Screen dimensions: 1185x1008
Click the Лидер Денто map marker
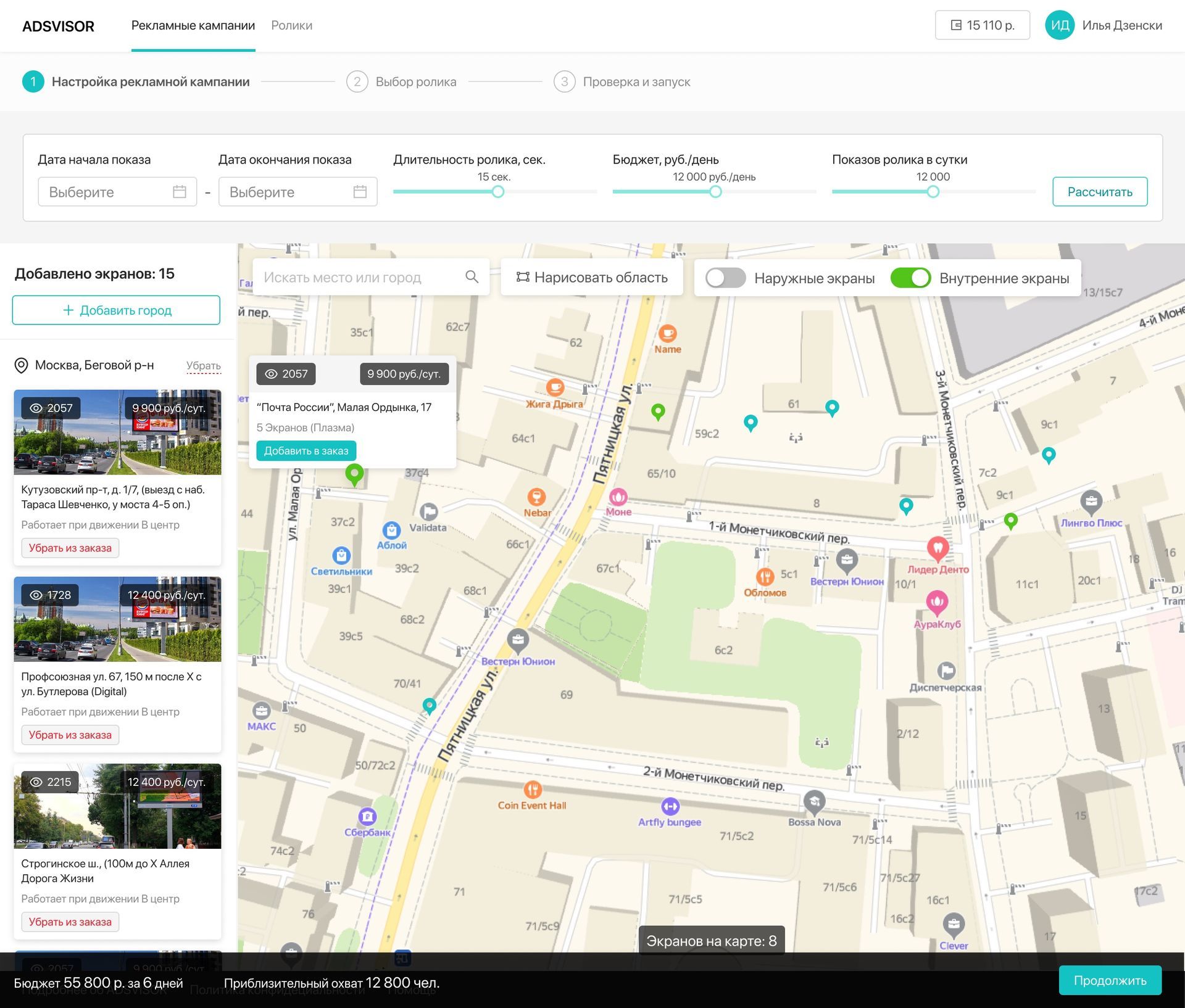coord(938,547)
